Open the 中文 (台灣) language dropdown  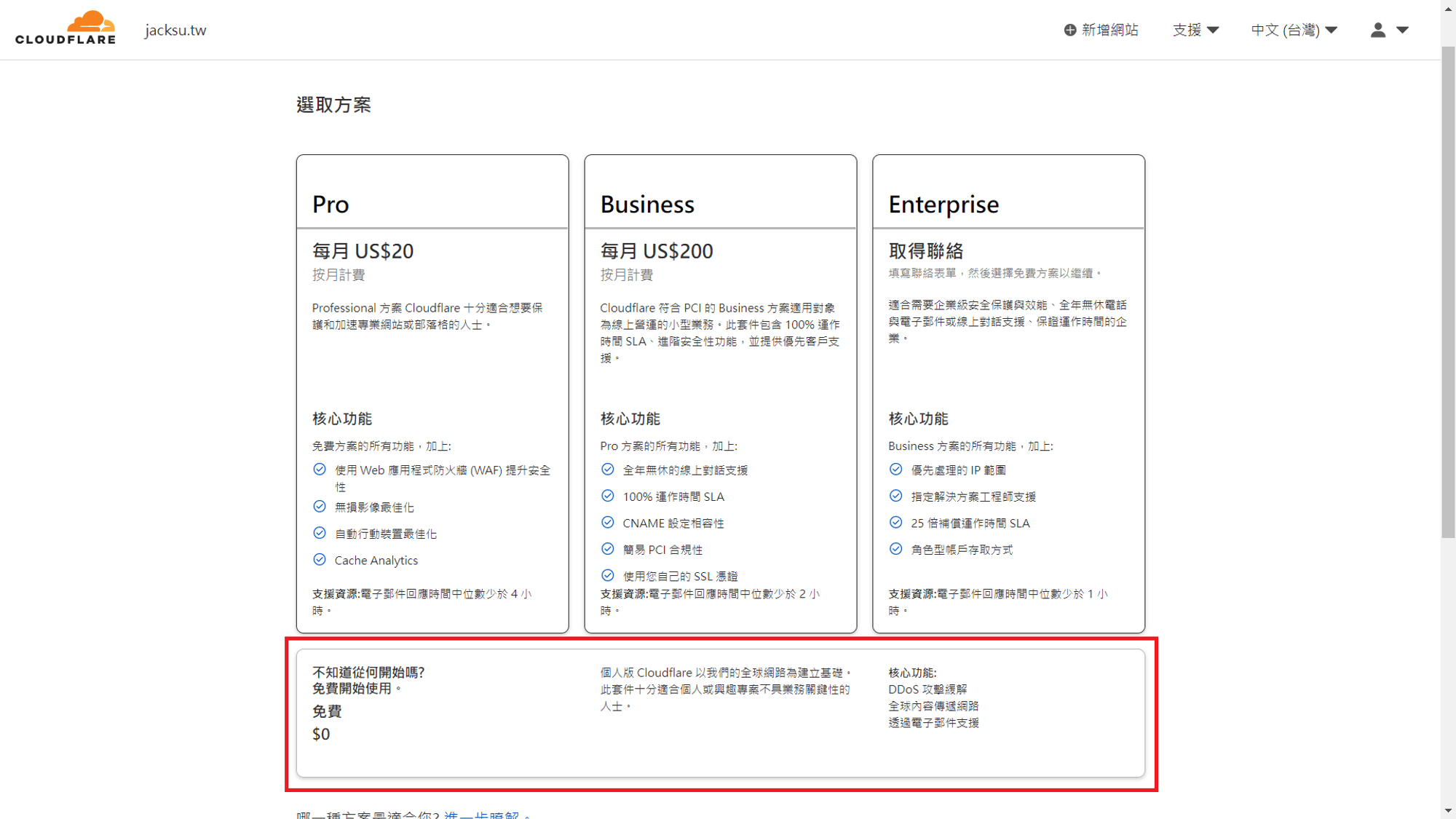[1294, 30]
